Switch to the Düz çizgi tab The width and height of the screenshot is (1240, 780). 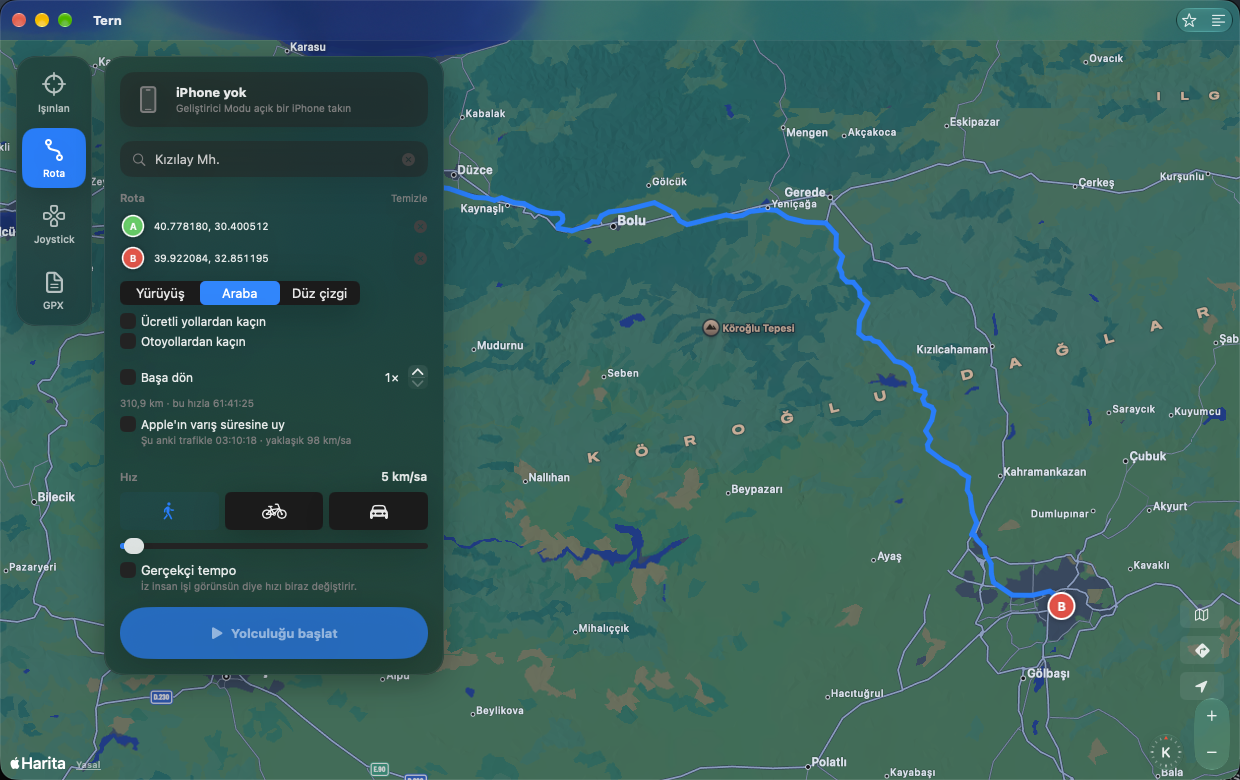(320, 293)
